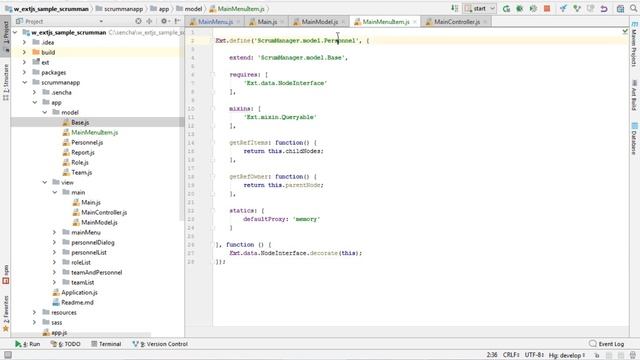Screen dimensions: 640x360
Task: Select Team.js in project tree
Action: point(82,172)
